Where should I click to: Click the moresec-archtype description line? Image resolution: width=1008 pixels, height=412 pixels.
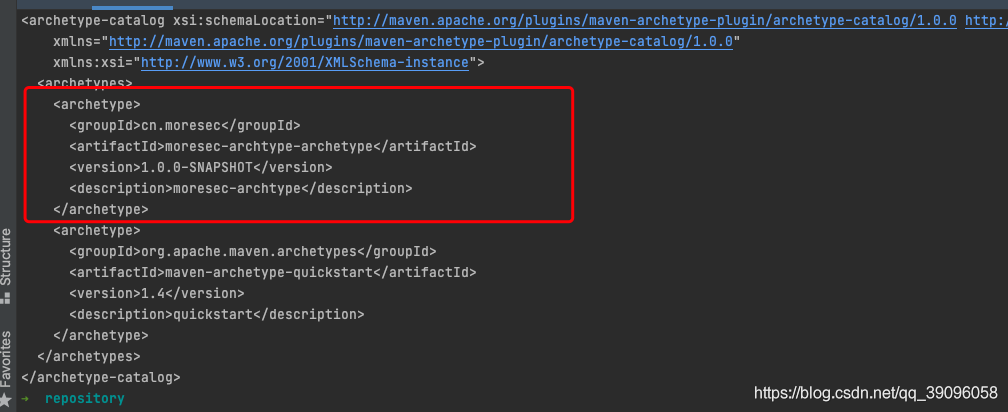pyautogui.click(x=240, y=189)
